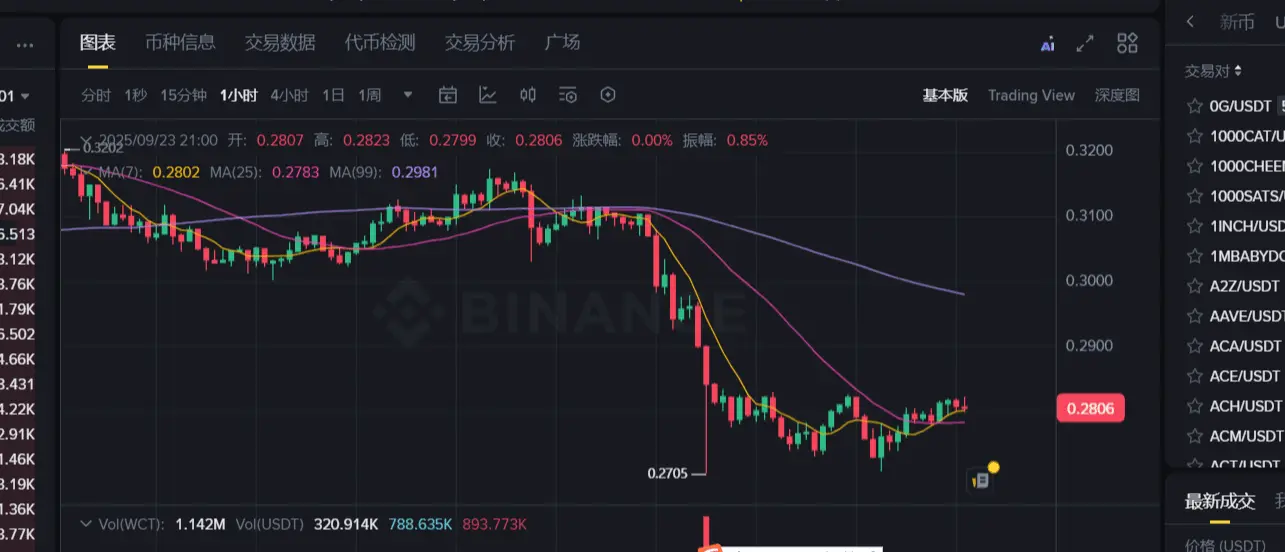Open the calendar date-jump icon
This screenshot has width=1285, height=552.
pos(448,95)
